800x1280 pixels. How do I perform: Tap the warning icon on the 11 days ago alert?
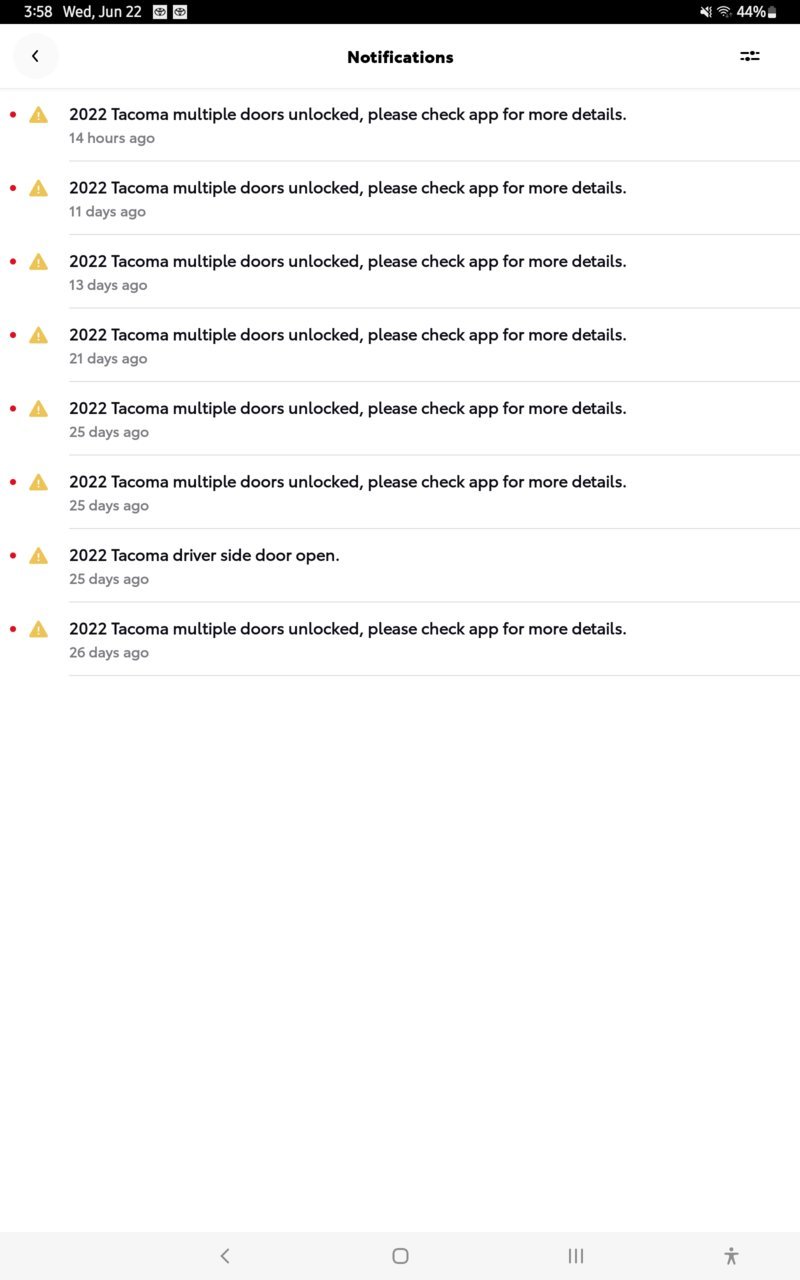(38, 188)
